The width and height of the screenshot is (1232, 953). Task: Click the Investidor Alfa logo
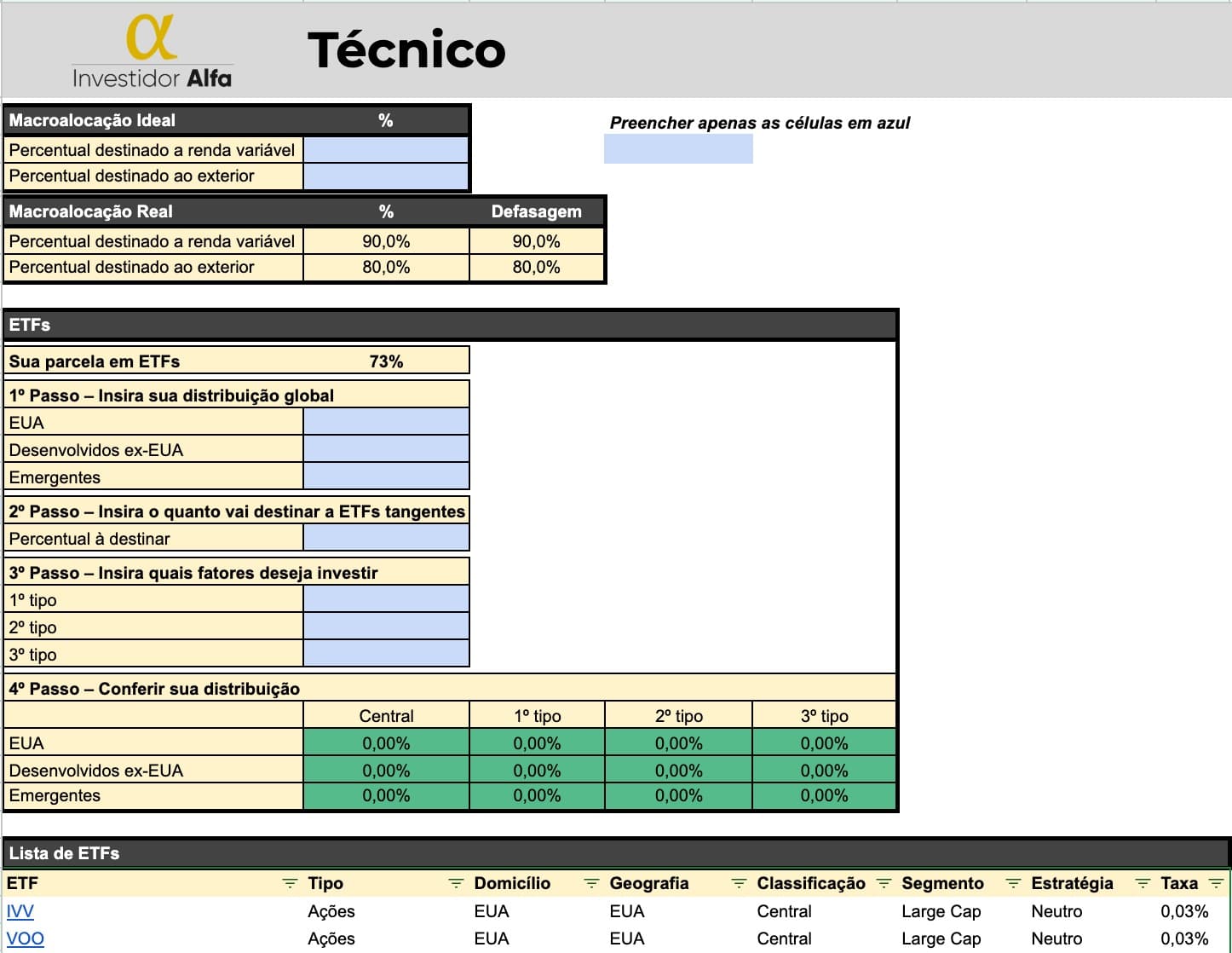pos(152,51)
